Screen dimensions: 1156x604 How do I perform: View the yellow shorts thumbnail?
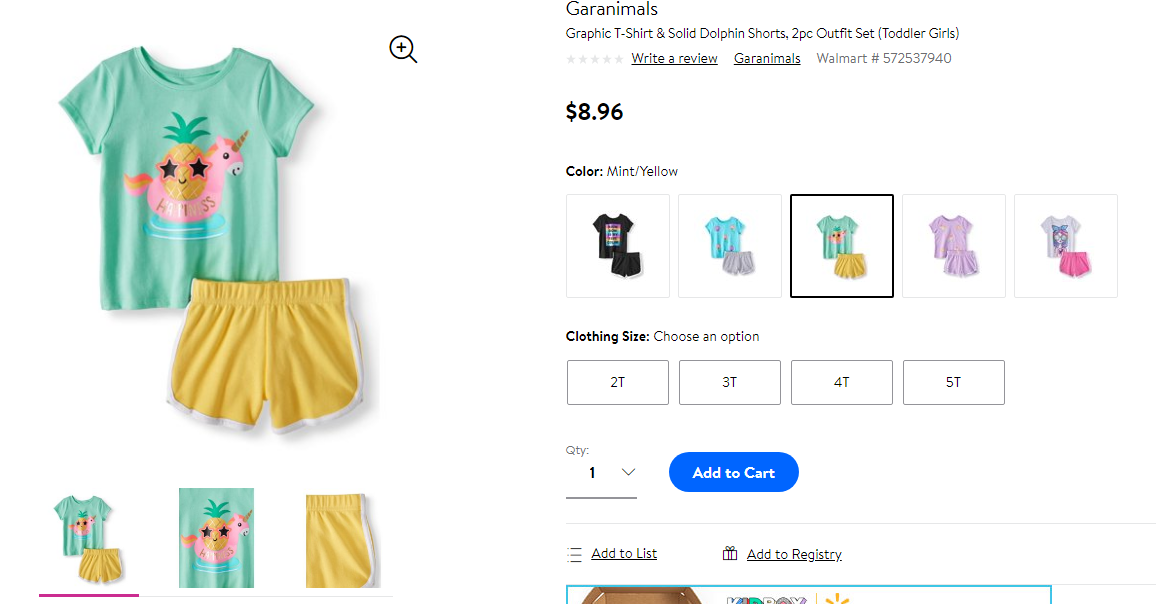point(343,541)
